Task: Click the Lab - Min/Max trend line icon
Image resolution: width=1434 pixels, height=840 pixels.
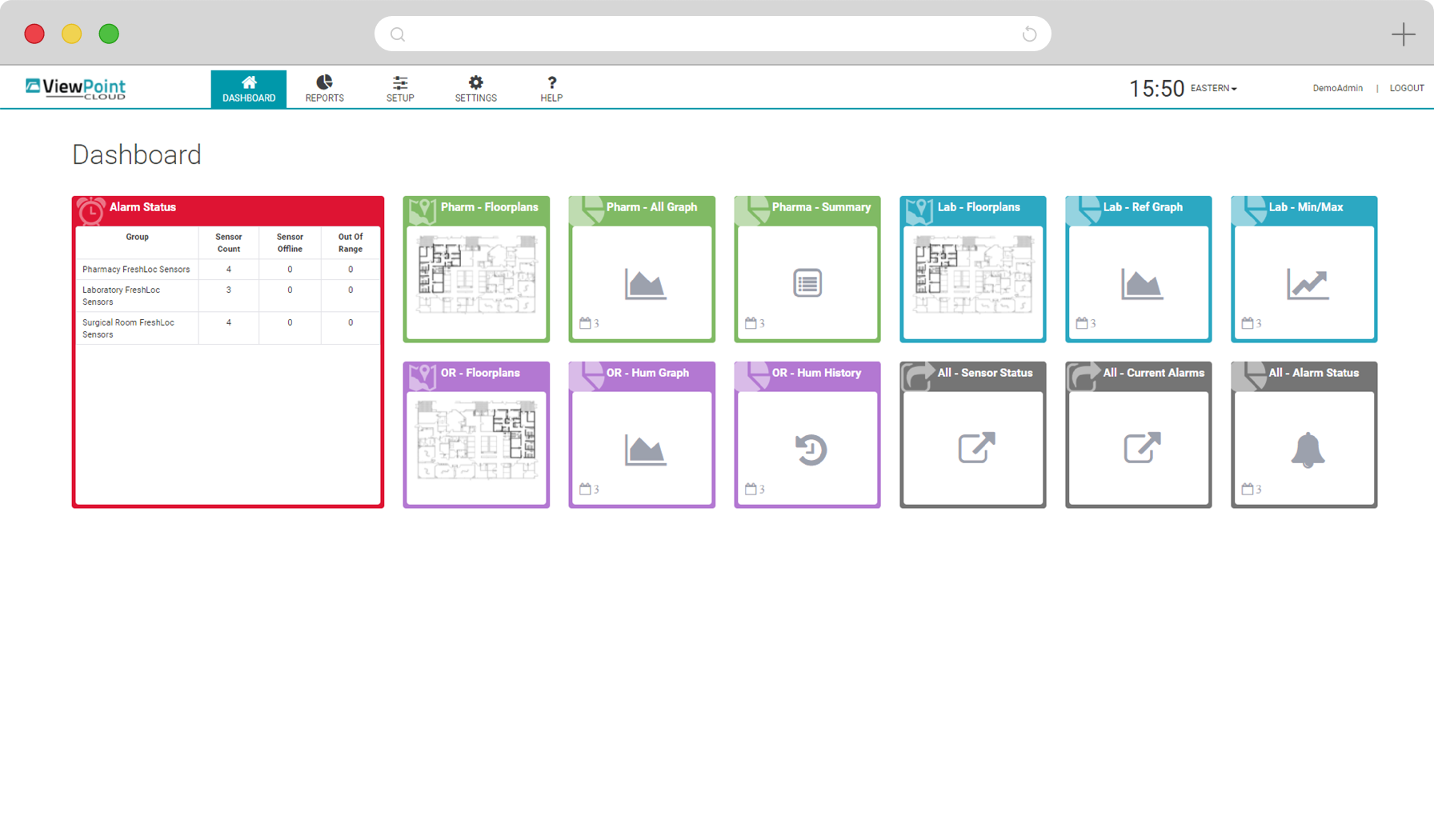Action: pos(1307,284)
